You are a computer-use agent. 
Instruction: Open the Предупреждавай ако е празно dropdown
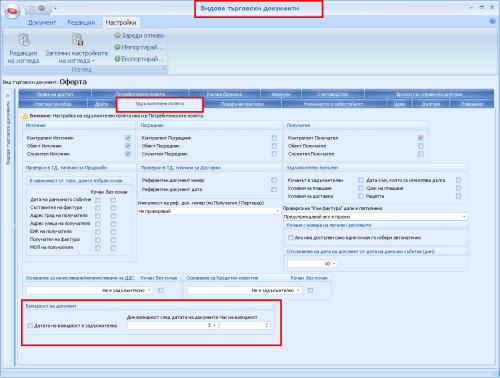[x=464, y=217]
